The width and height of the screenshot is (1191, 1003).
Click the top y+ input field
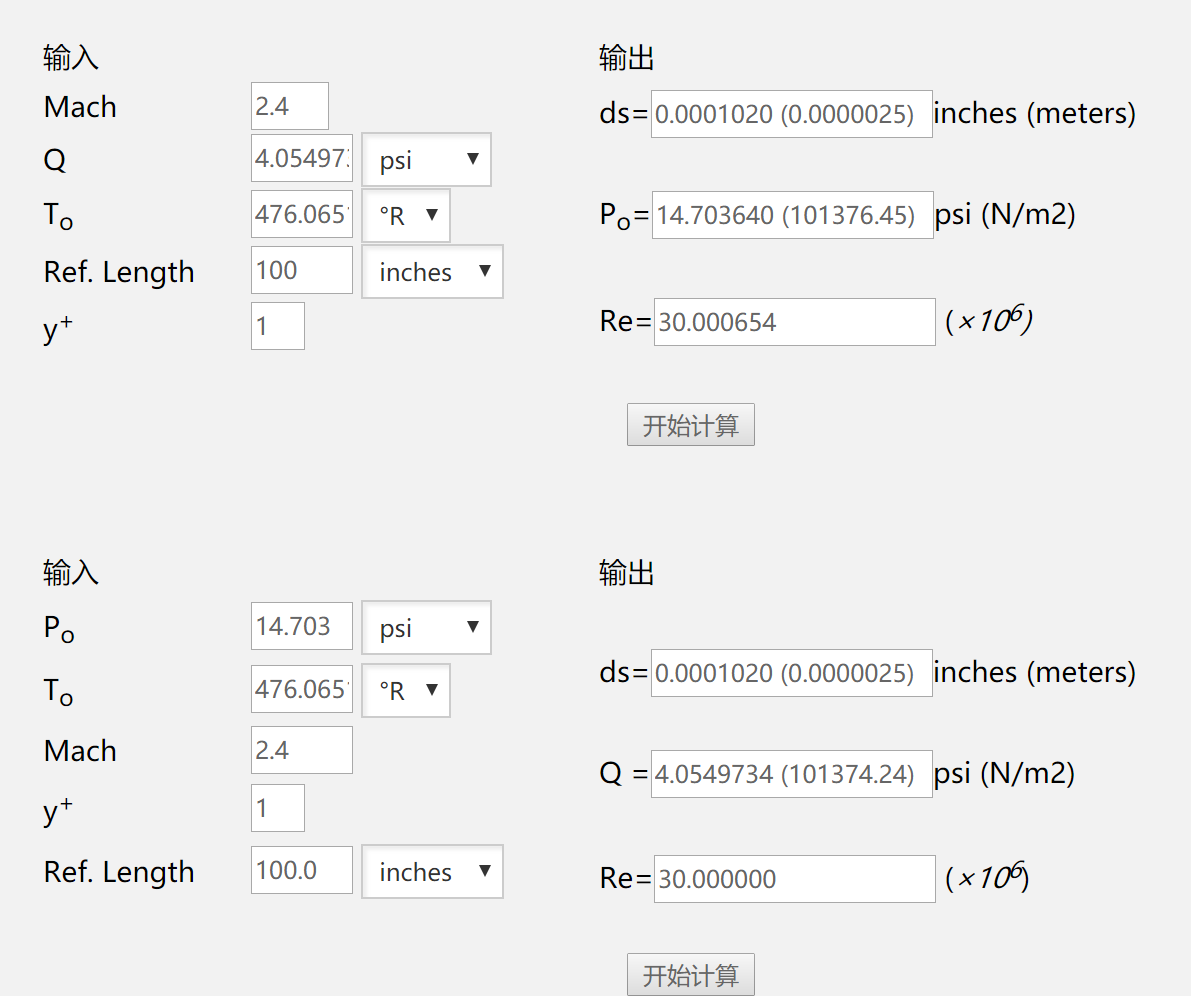tap(277, 327)
